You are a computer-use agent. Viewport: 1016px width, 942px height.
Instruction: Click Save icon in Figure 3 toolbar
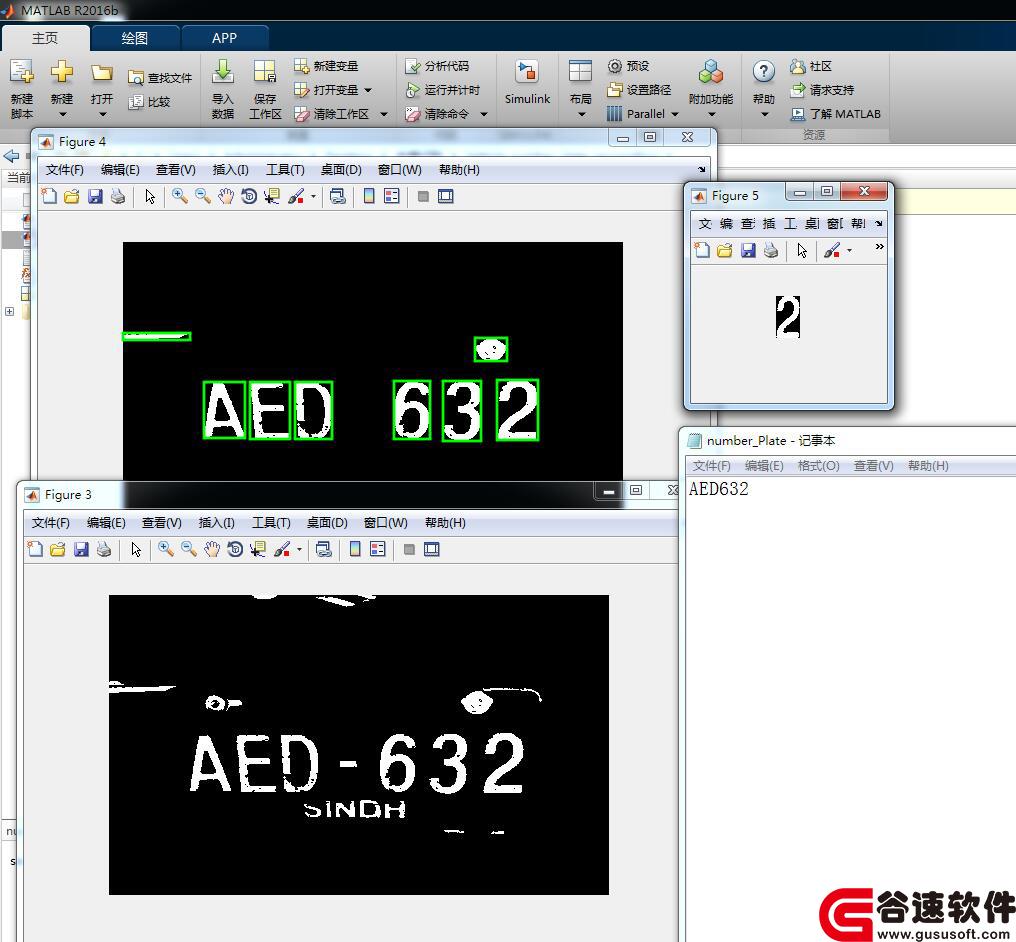pos(80,549)
